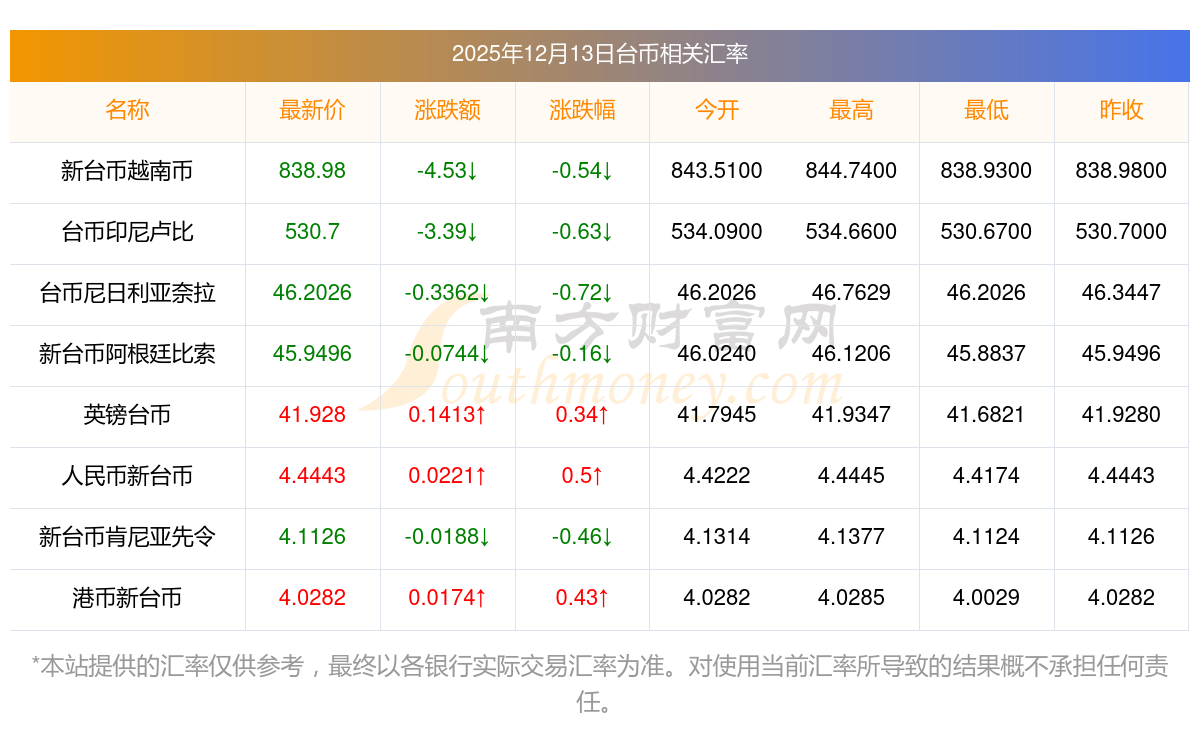Select the 新台币阿根廷比索 row name
The height and width of the screenshot is (733, 1200).
pyautogui.click(x=127, y=354)
